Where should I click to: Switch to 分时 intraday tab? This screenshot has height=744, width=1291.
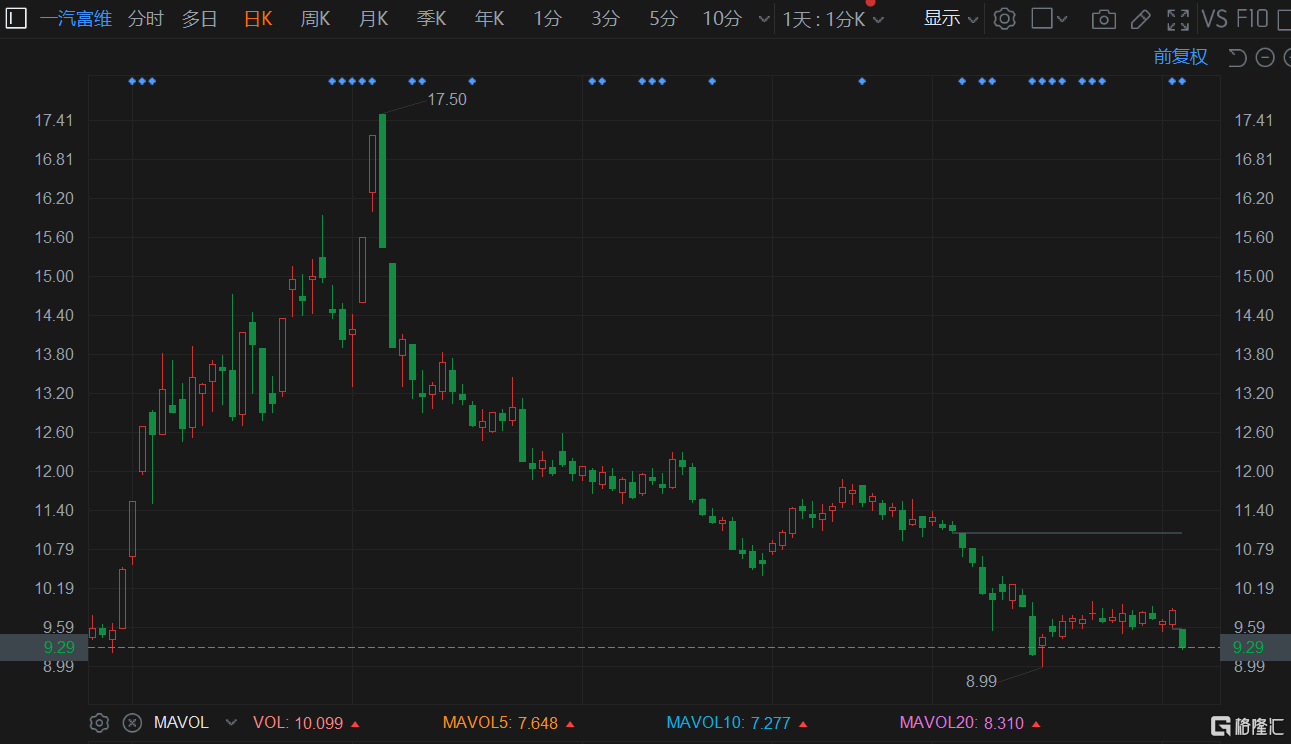[x=145, y=19]
